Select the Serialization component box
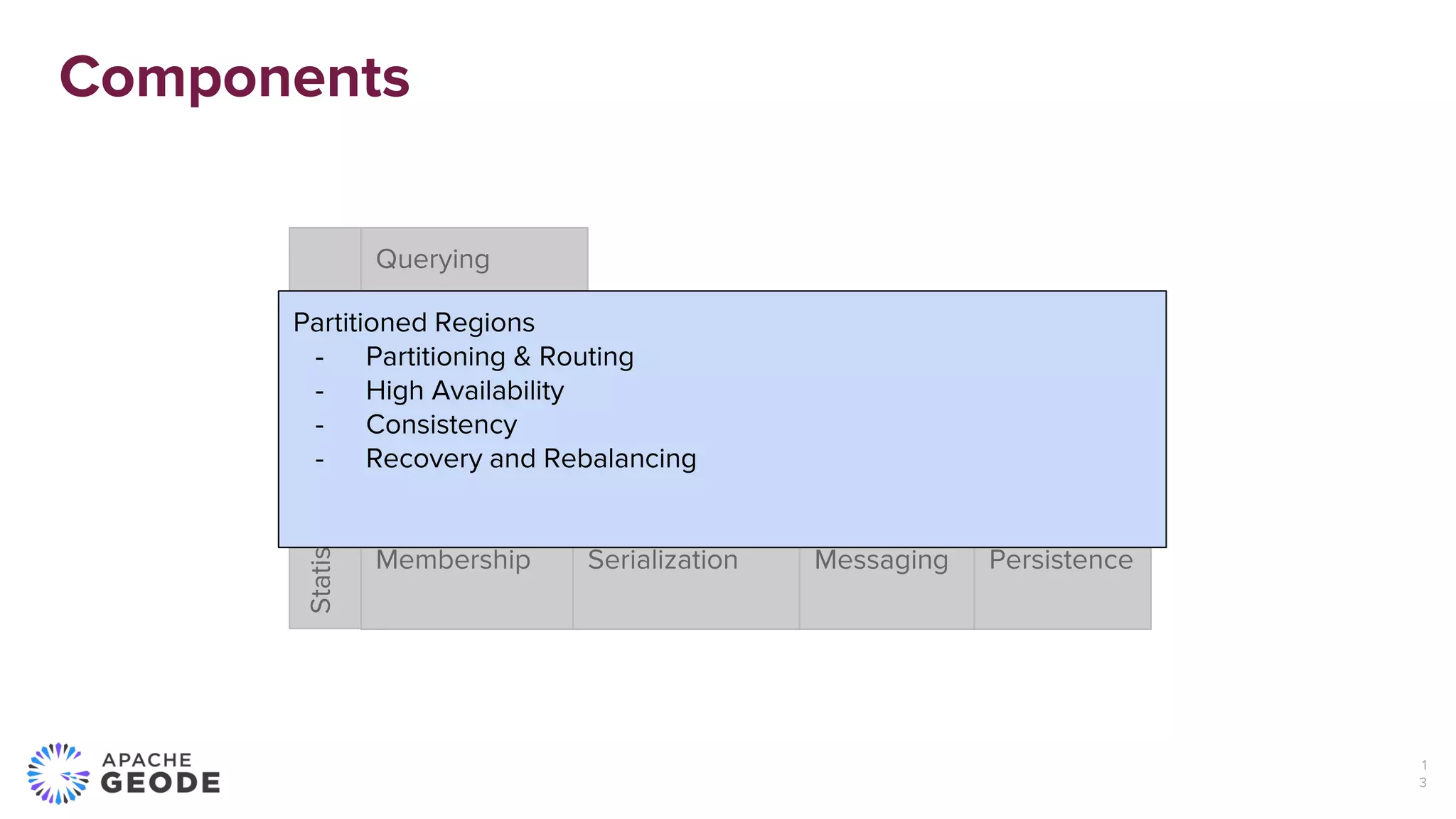Screen dimensions: 1456x819 pyautogui.click(x=685, y=589)
